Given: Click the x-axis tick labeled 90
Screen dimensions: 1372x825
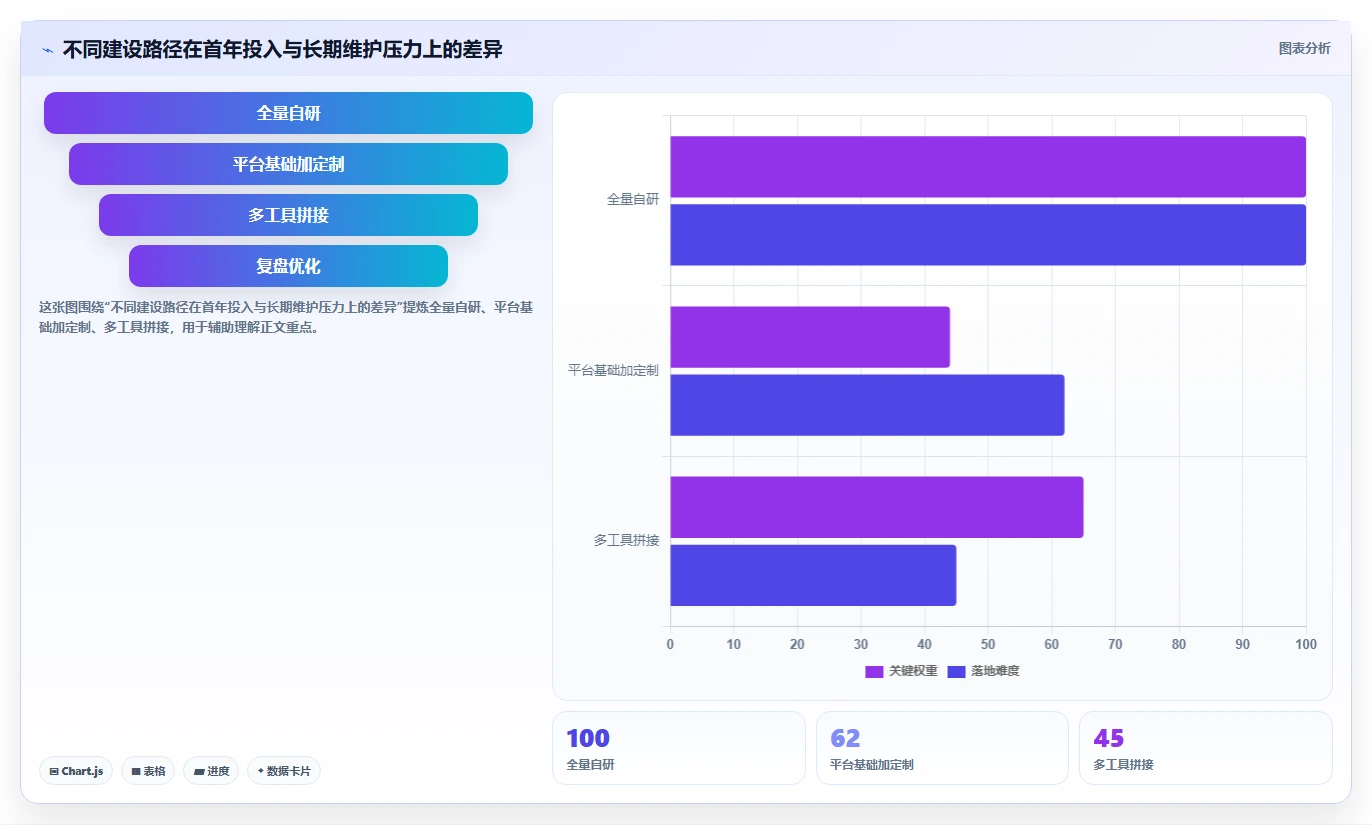Looking at the screenshot, I should tap(1243, 644).
